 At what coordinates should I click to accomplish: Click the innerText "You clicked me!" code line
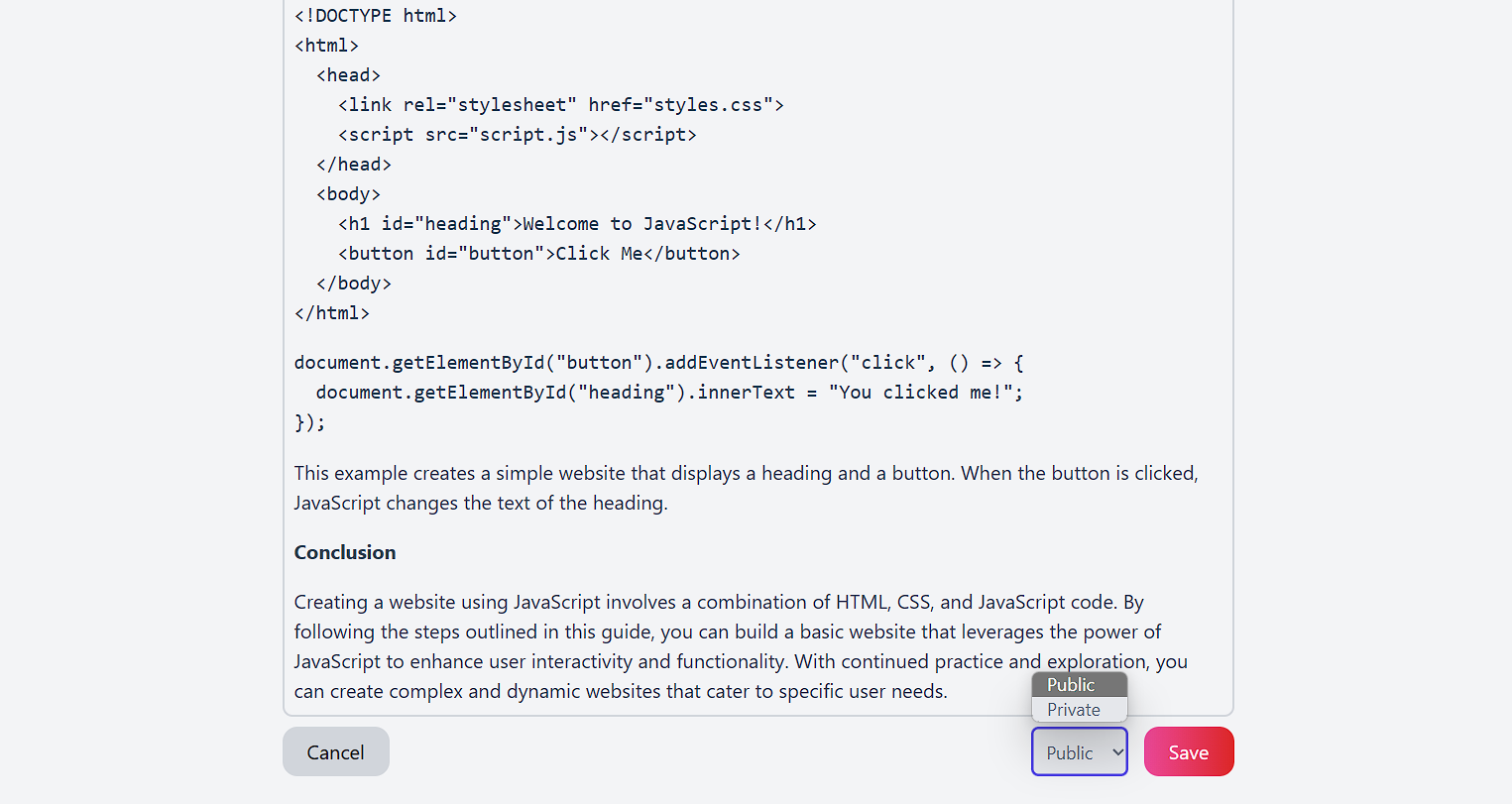pyautogui.click(x=670, y=393)
